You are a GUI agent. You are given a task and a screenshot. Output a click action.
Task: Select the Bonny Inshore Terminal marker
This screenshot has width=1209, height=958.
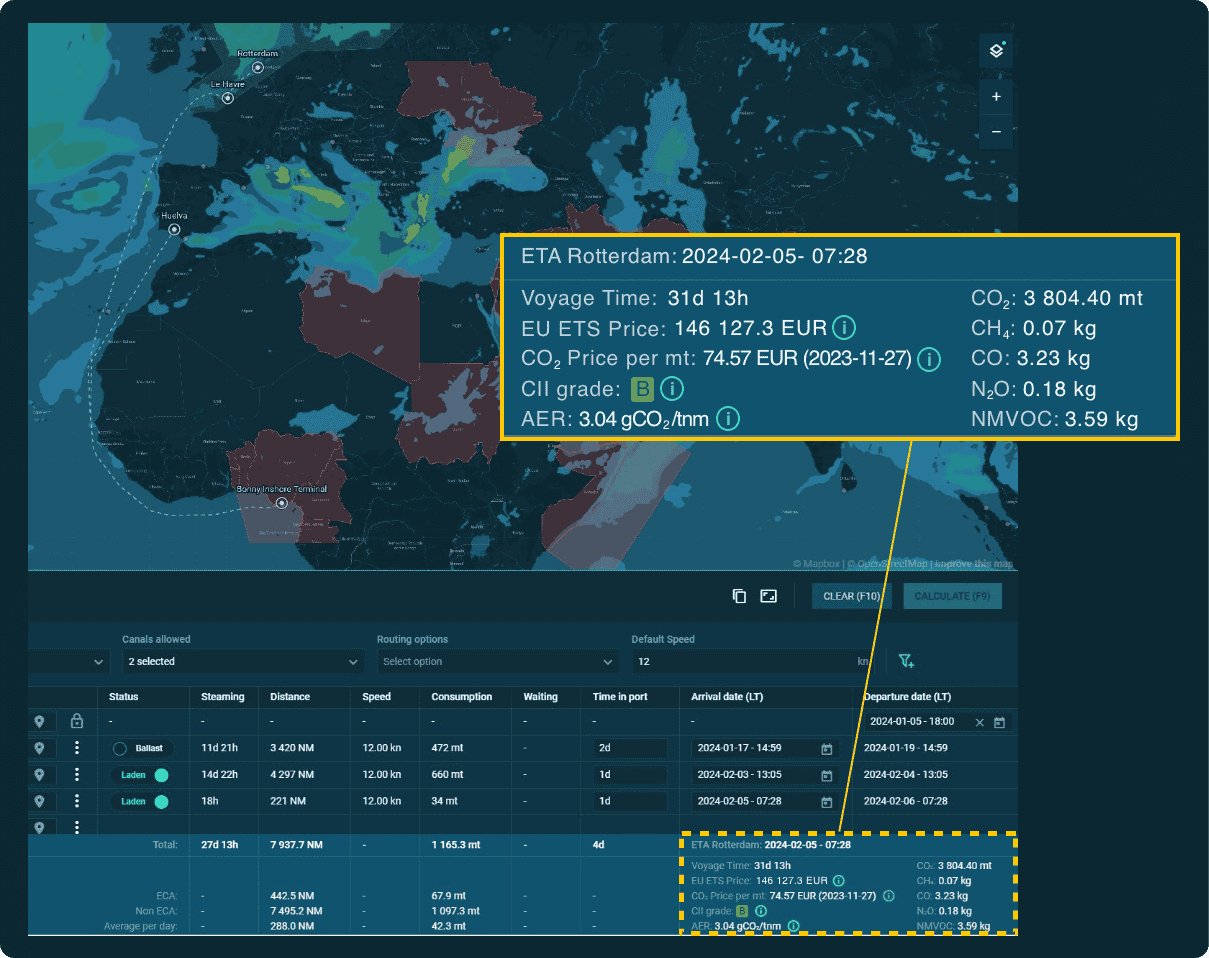click(x=282, y=503)
